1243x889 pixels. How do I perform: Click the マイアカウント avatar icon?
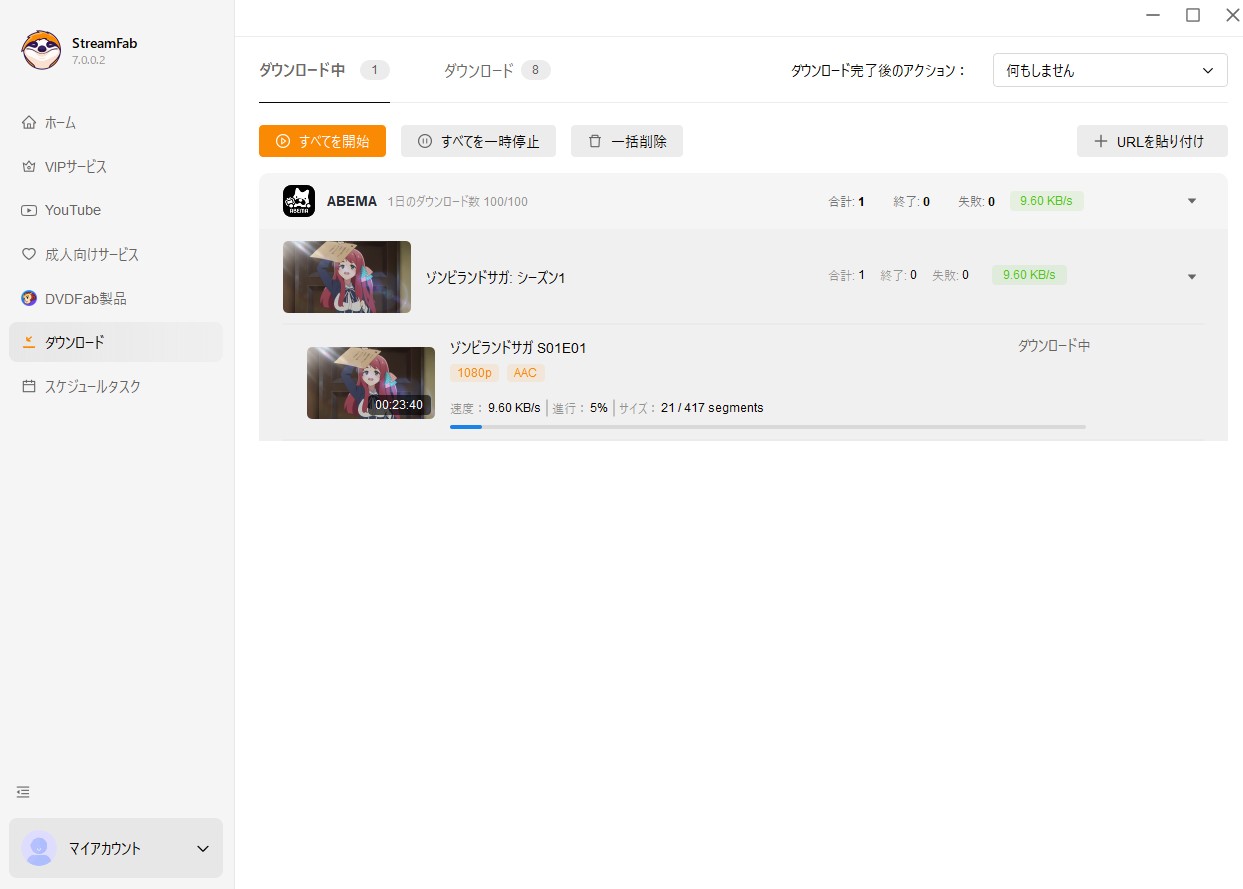click(x=40, y=848)
